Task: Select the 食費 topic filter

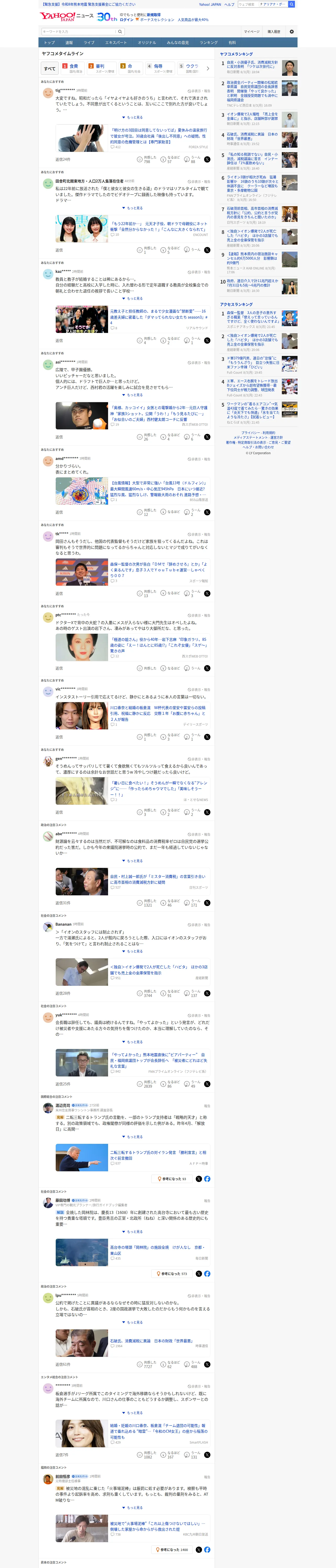Action: [72, 68]
